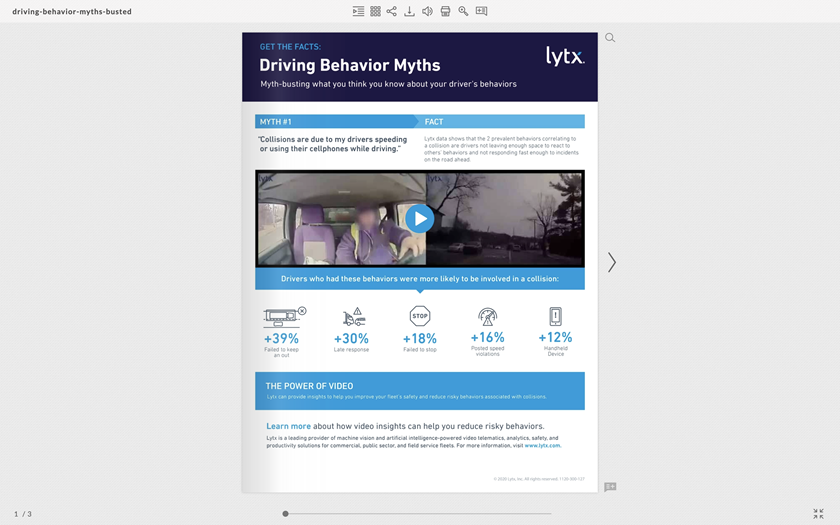
Task: Show the page thumbnails grid
Action: pyautogui.click(x=375, y=11)
